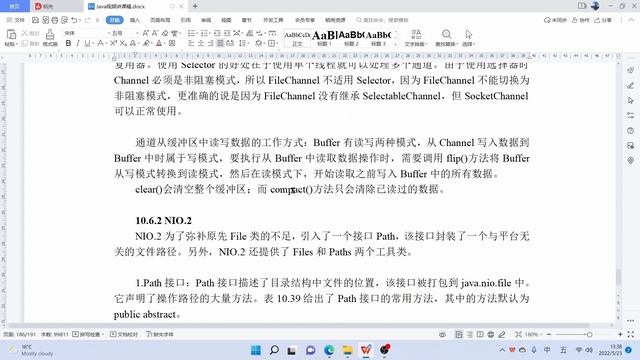Click the zoom slider handle

[589, 334]
